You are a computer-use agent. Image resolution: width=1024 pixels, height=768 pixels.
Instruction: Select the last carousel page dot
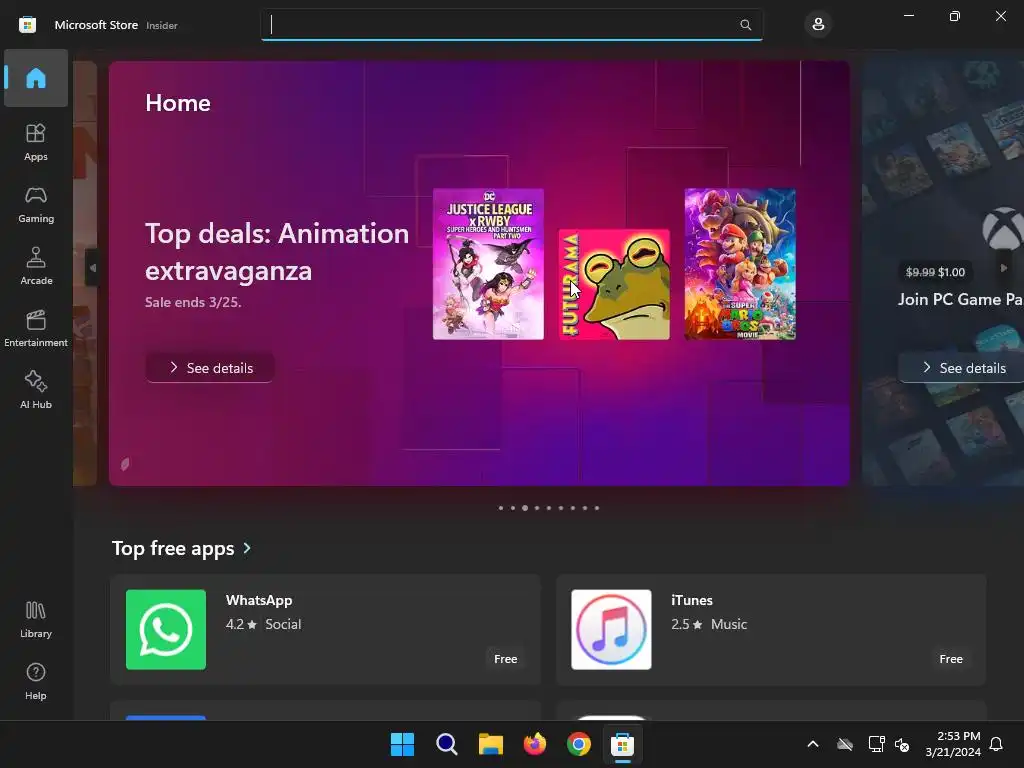tap(597, 508)
